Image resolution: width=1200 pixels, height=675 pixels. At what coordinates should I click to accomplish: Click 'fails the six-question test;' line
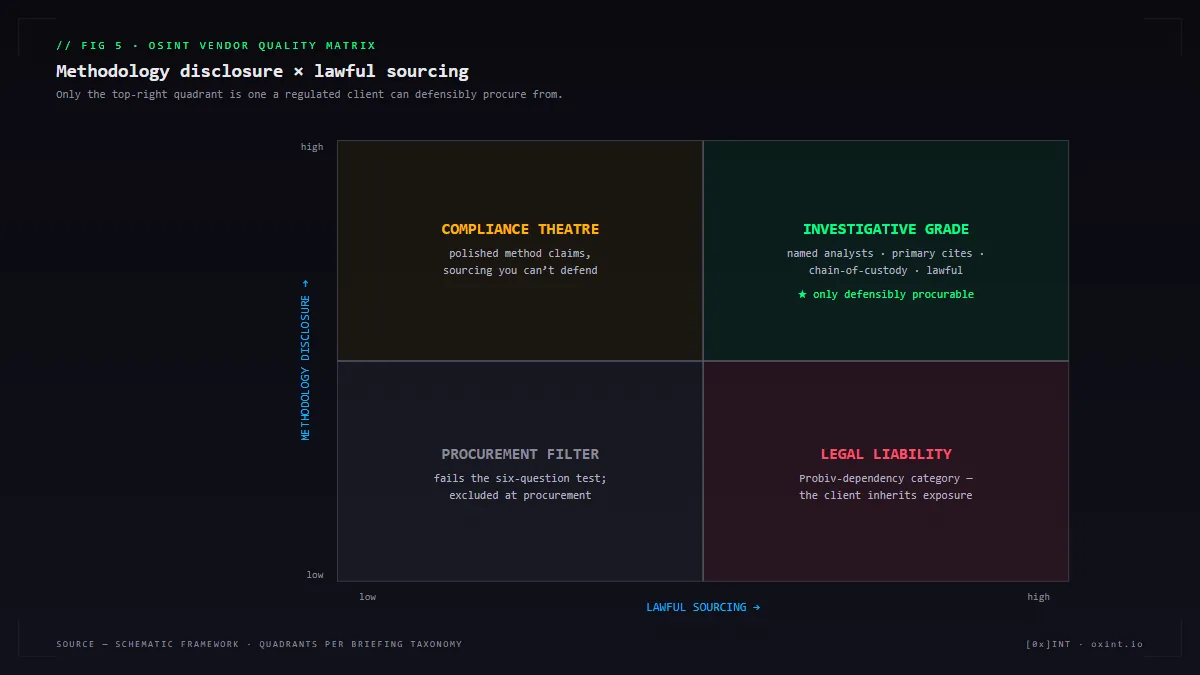click(x=520, y=479)
